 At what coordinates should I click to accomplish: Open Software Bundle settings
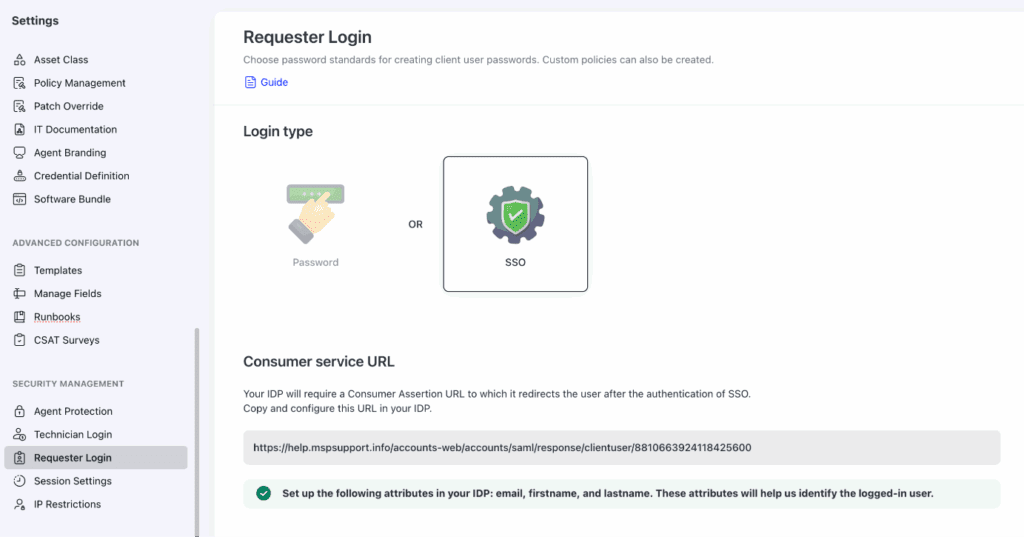pyautogui.click(x=72, y=199)
